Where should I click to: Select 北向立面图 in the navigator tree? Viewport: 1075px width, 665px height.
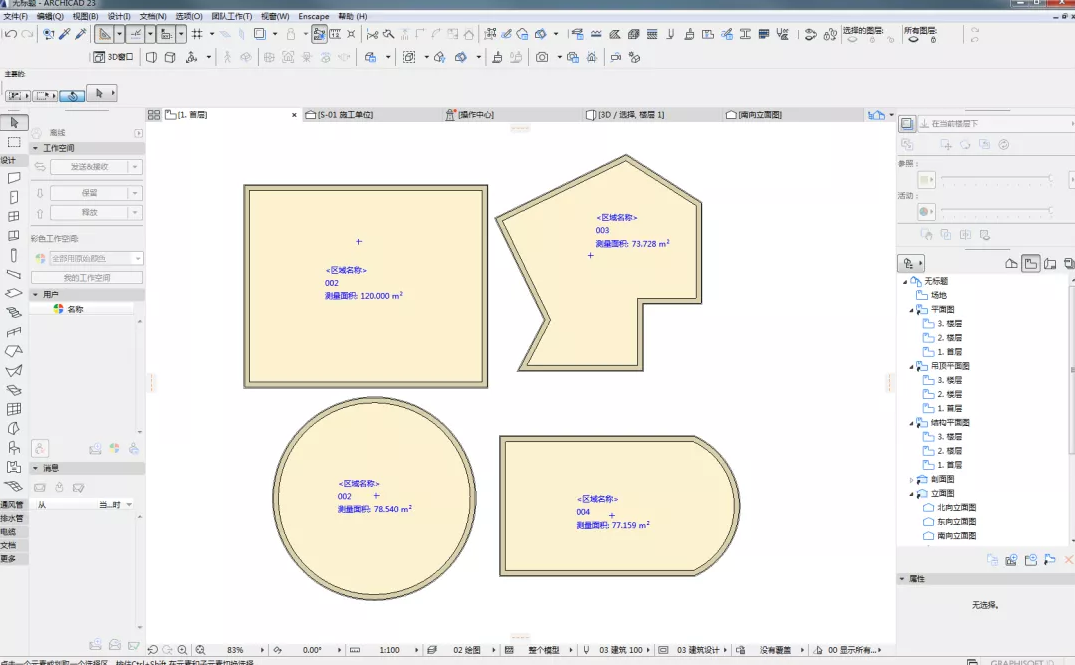[x=956, y=508]
